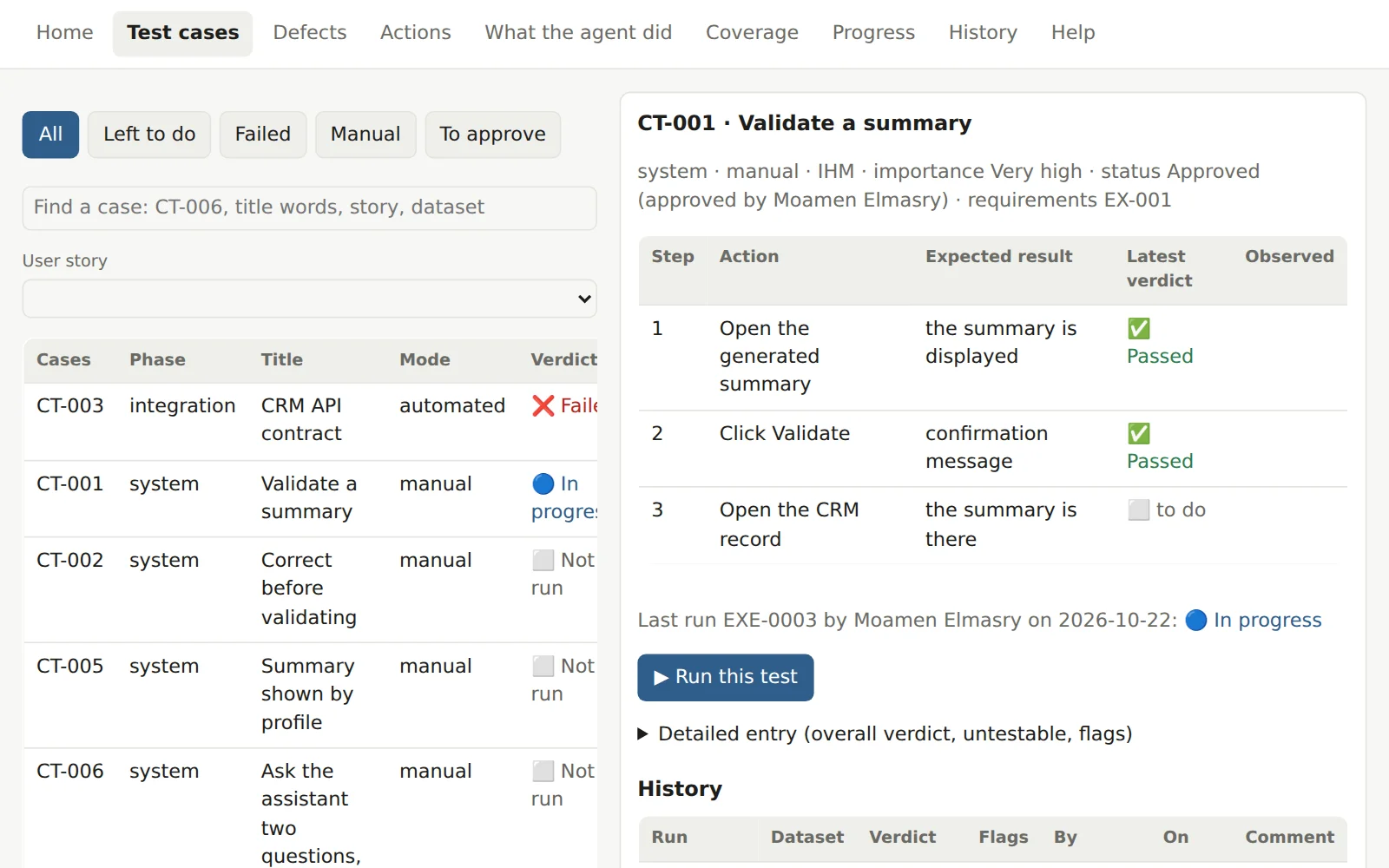This screenshot has height=868, width=1389.
Task: Click the automated mode cell of CT-003
Action: click(452, 405)
